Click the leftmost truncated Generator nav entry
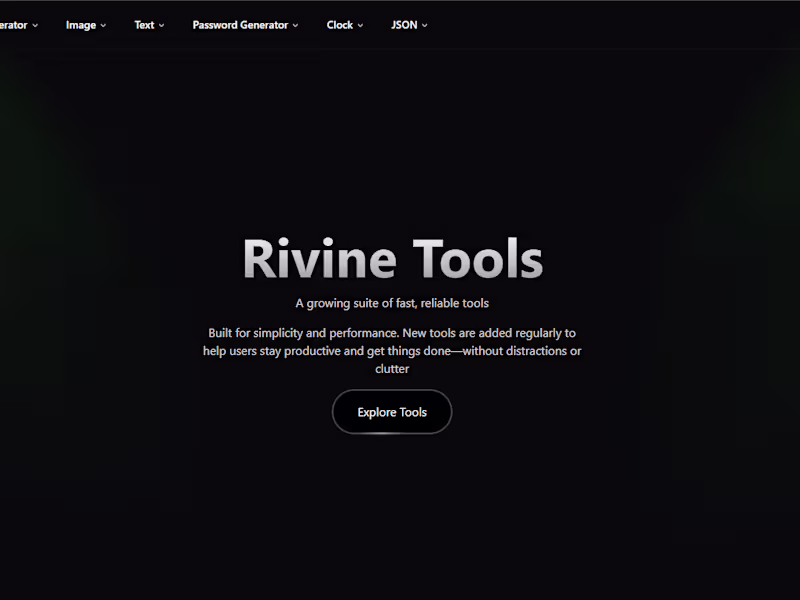The image size is (800, 600). pos(15,25)
